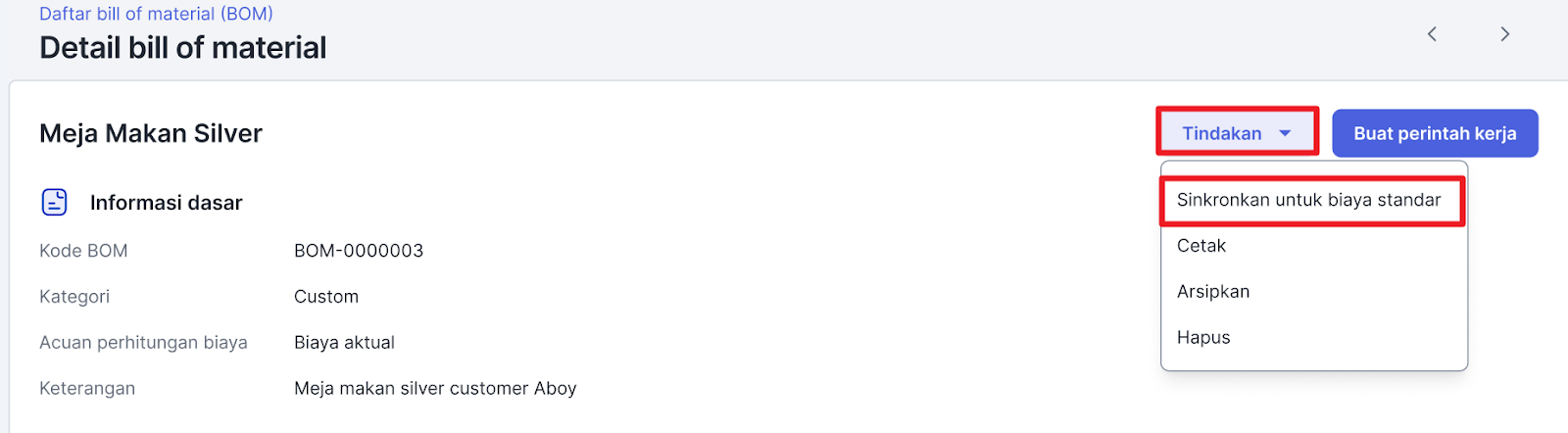
Task: Click the Kode BOM label
Action: (x=83, y=251)
